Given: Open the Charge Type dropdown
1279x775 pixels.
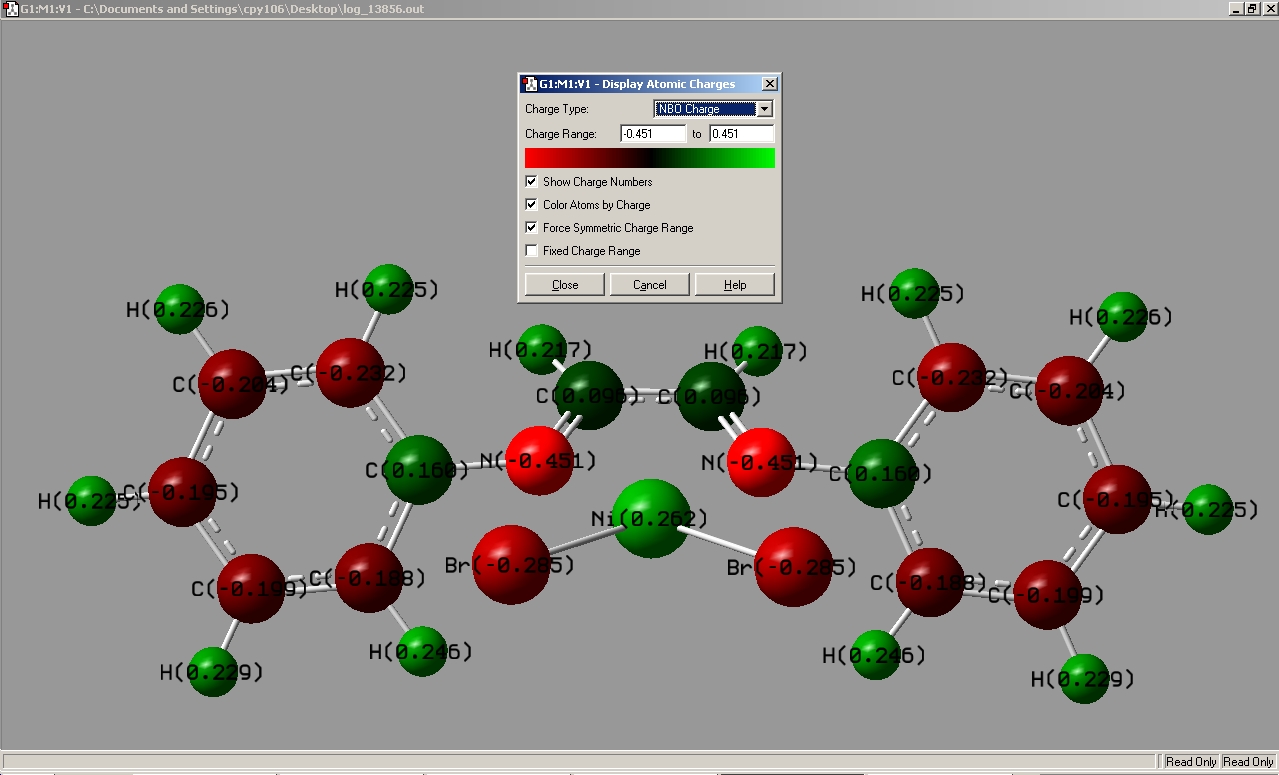Looking at the screenshot, I should click(764, 109).
